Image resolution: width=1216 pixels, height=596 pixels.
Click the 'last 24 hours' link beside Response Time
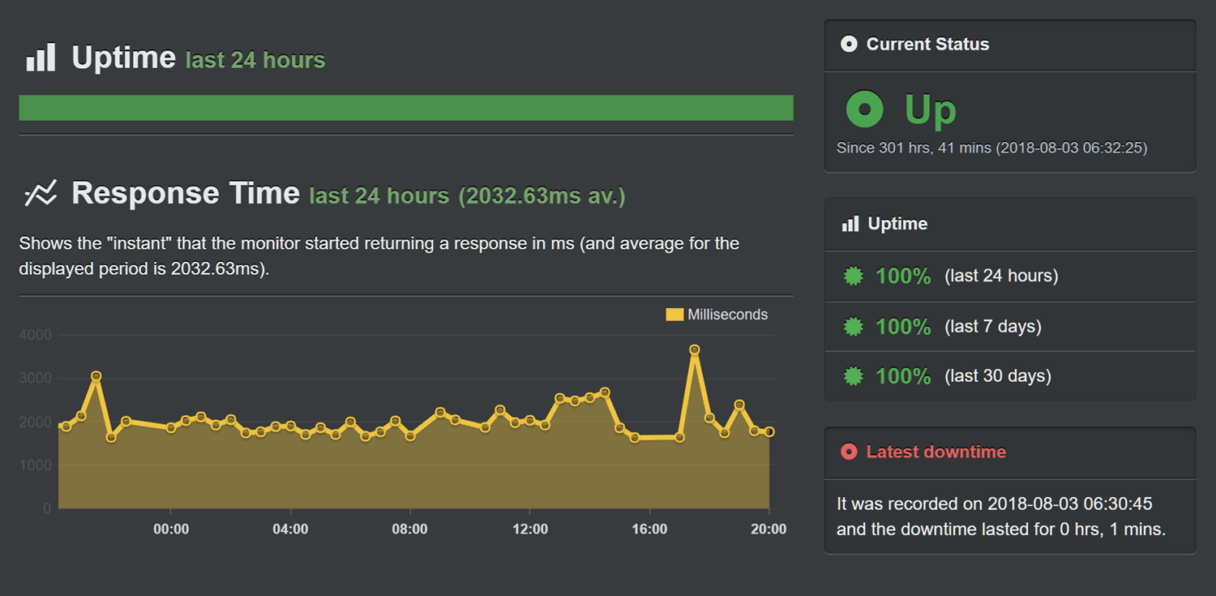pyautogui.click(x=378, y=196)
